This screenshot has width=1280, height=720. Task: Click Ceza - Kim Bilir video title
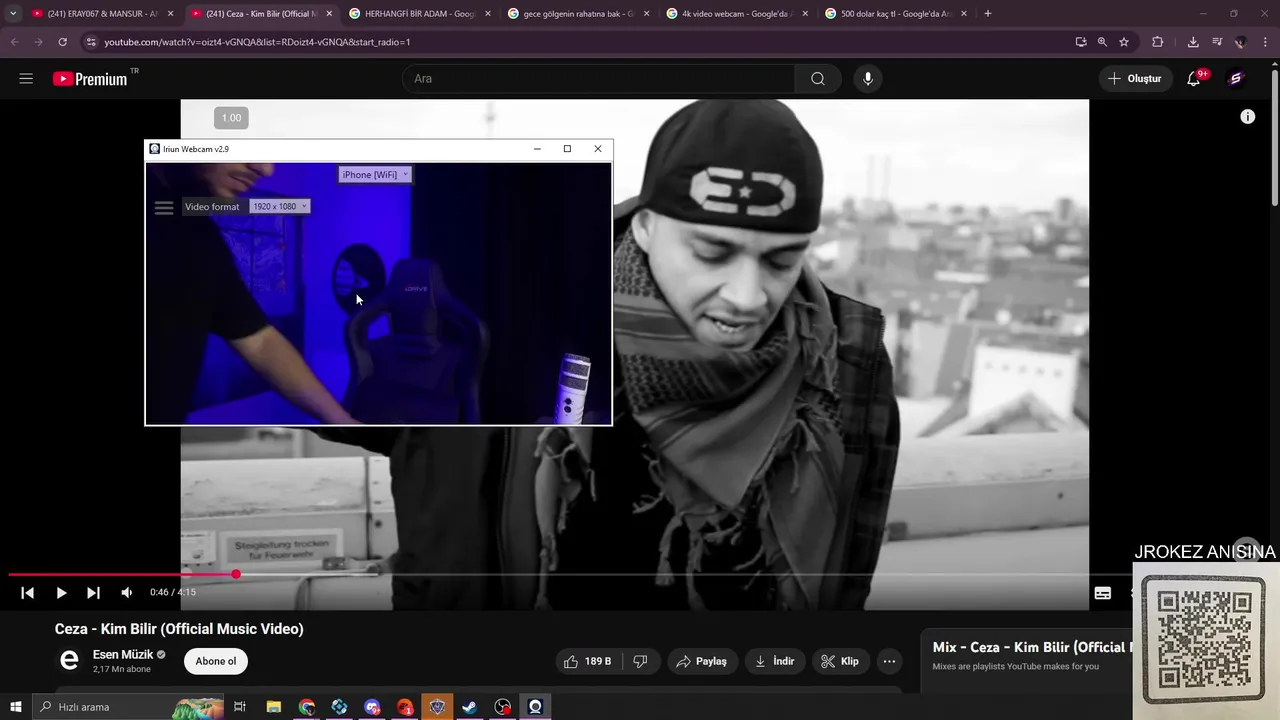coord(179,629)
